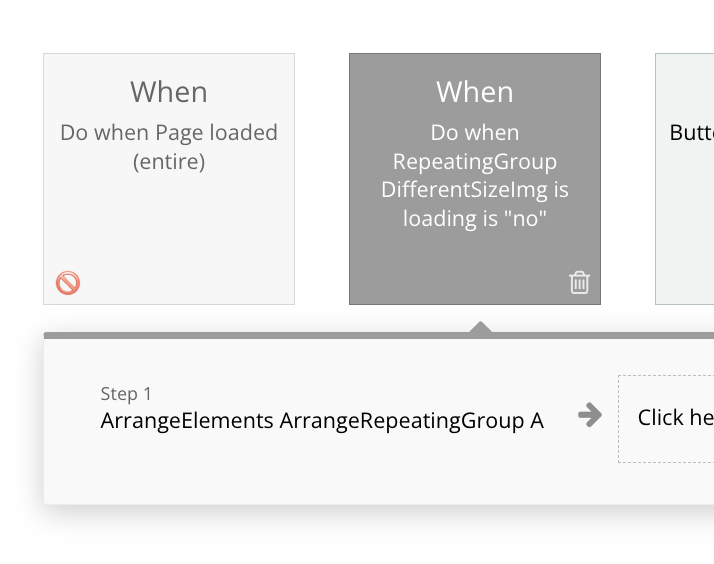This screenshot has width=714, height=564.
Task: Click the red disabled icon on Page loaded event
Action: pos(68,283)
